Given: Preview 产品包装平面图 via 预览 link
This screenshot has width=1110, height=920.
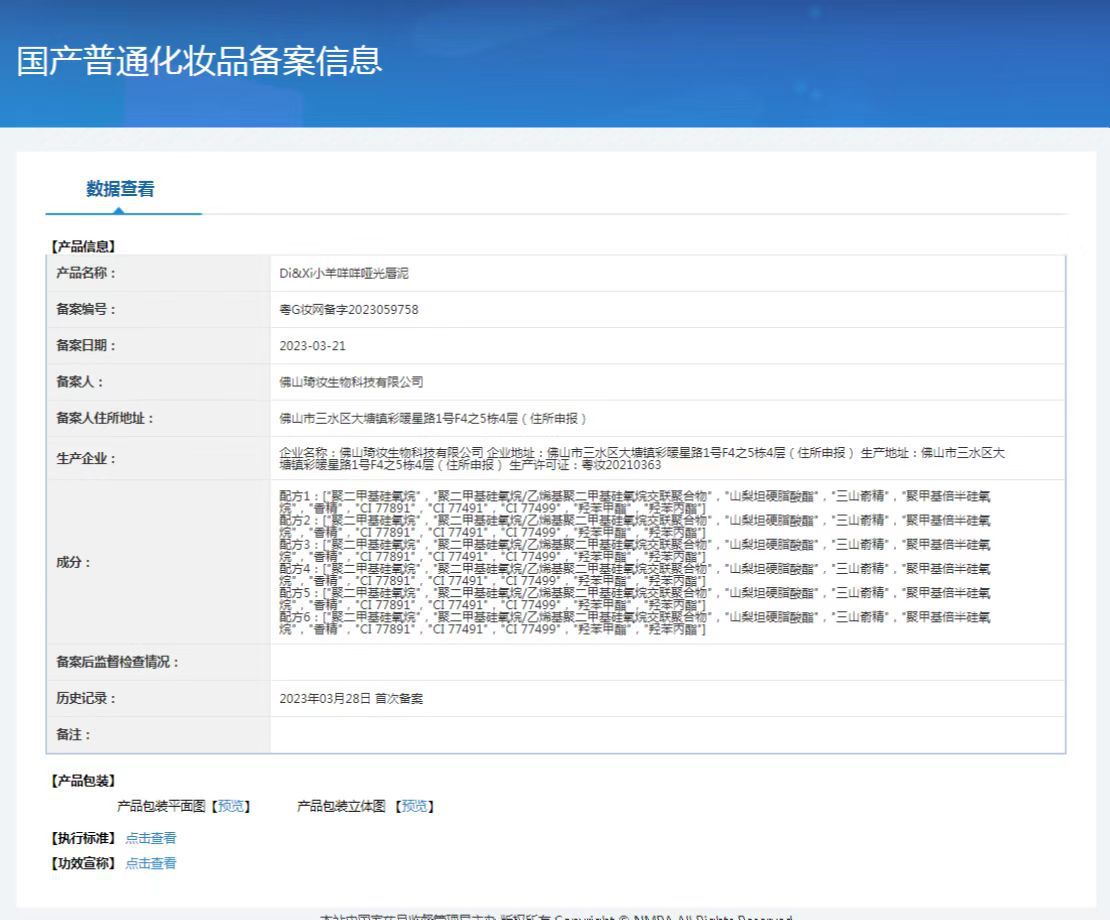Looking at the screenshot, I should 231,806.
